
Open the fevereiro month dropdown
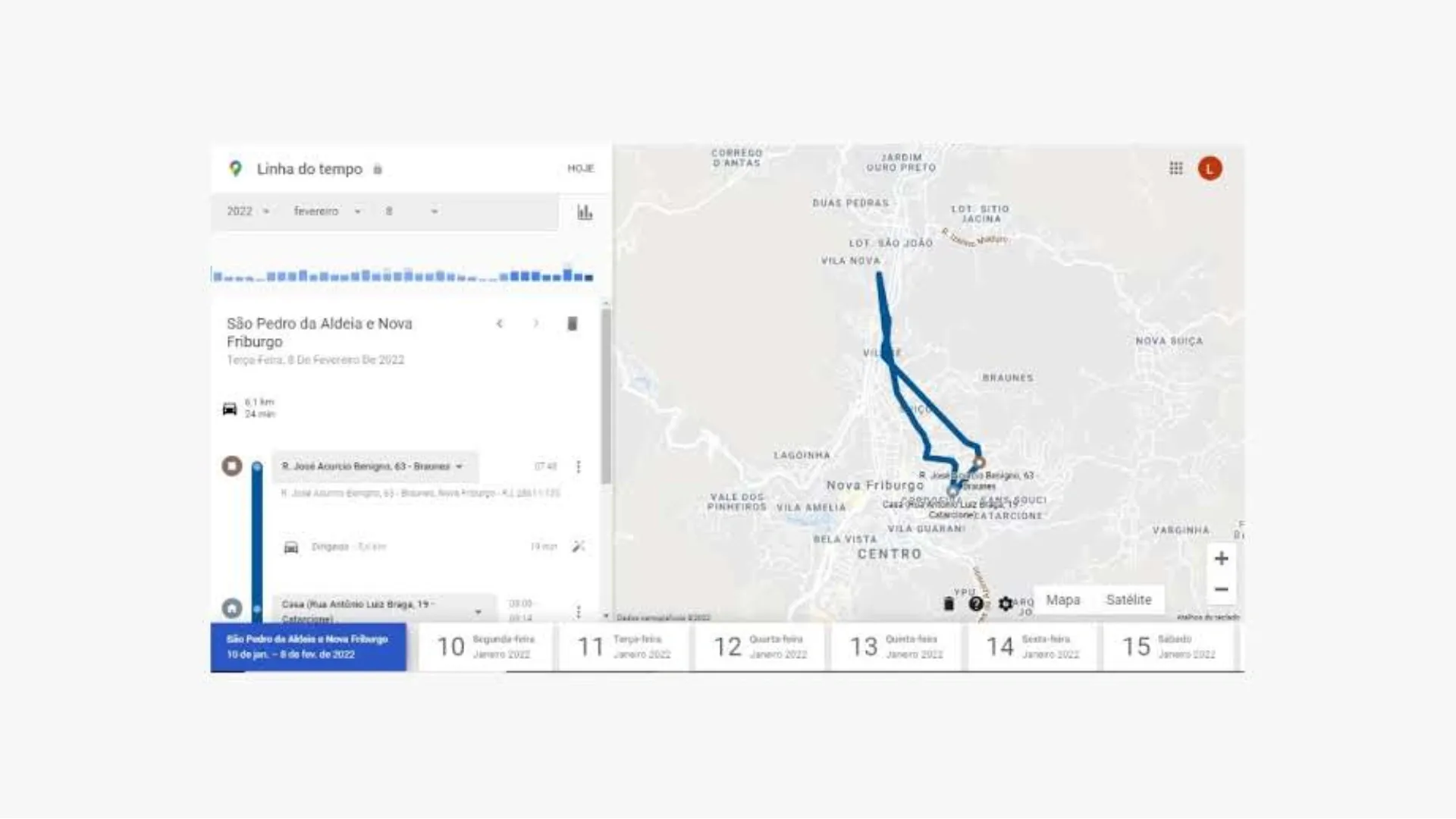click(x=328, y=212)
